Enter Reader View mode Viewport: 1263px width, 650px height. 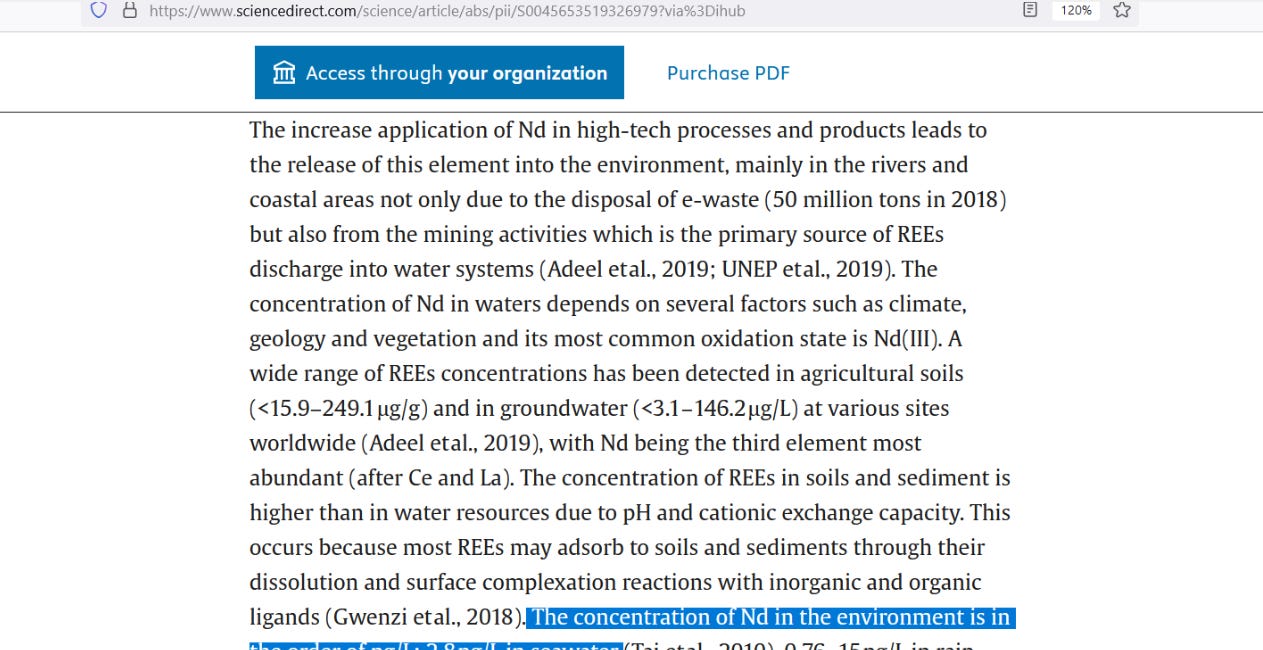coord(1030,11)
